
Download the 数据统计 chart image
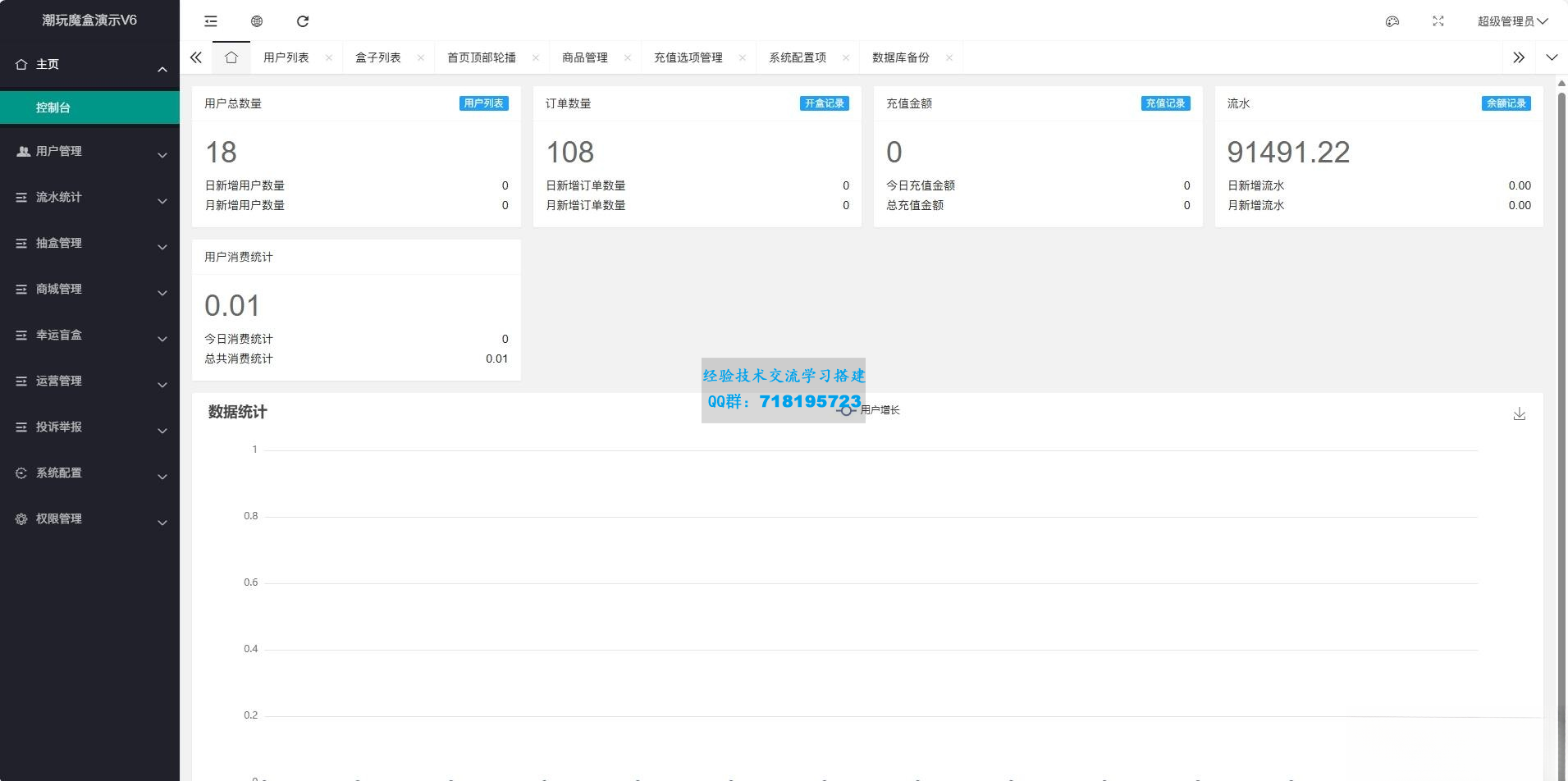(1520, 414)
